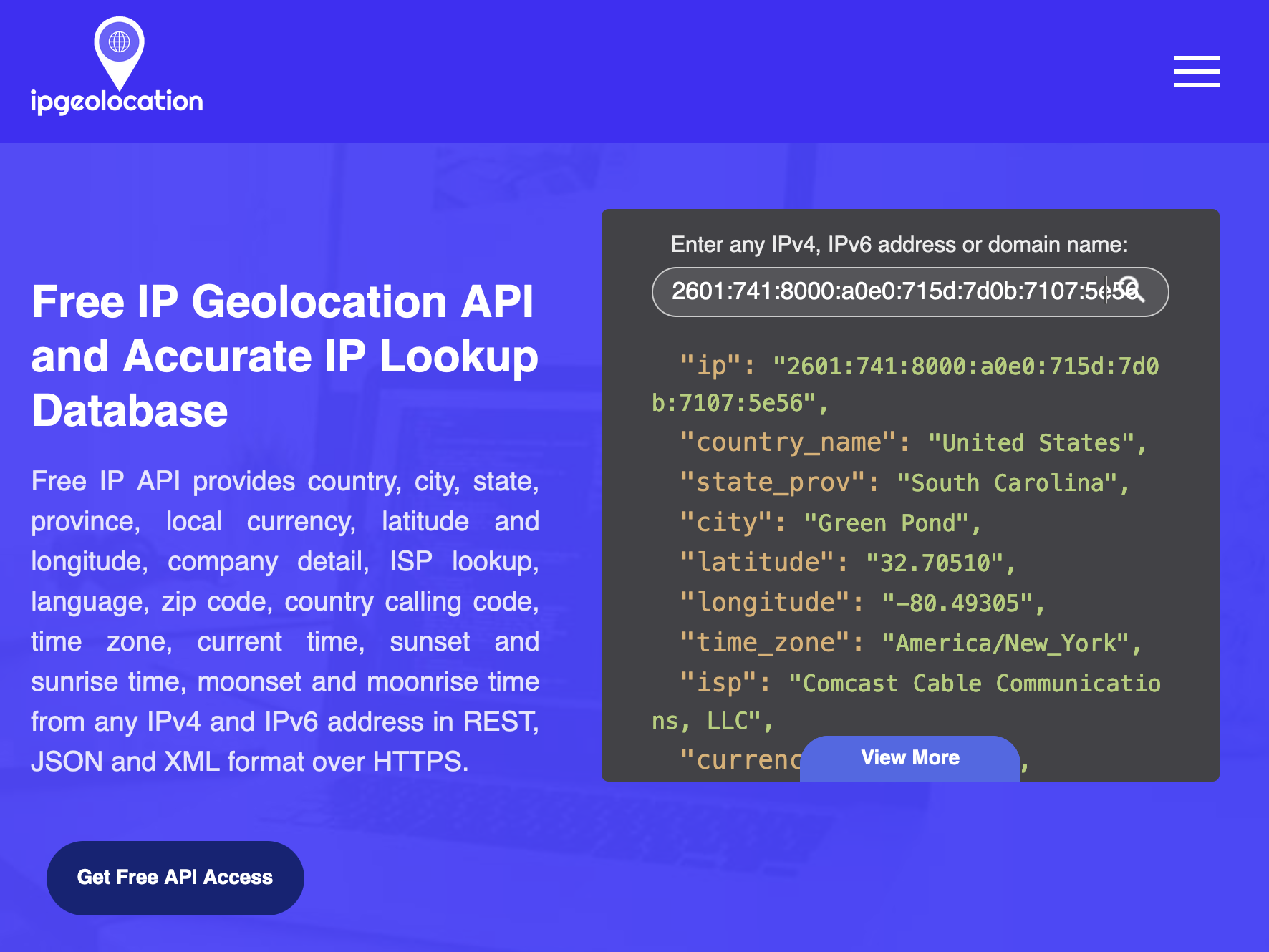The image size is (1269, 952).
Task: Click the search magnifier icon
Action: click(x=1132, y=291)
